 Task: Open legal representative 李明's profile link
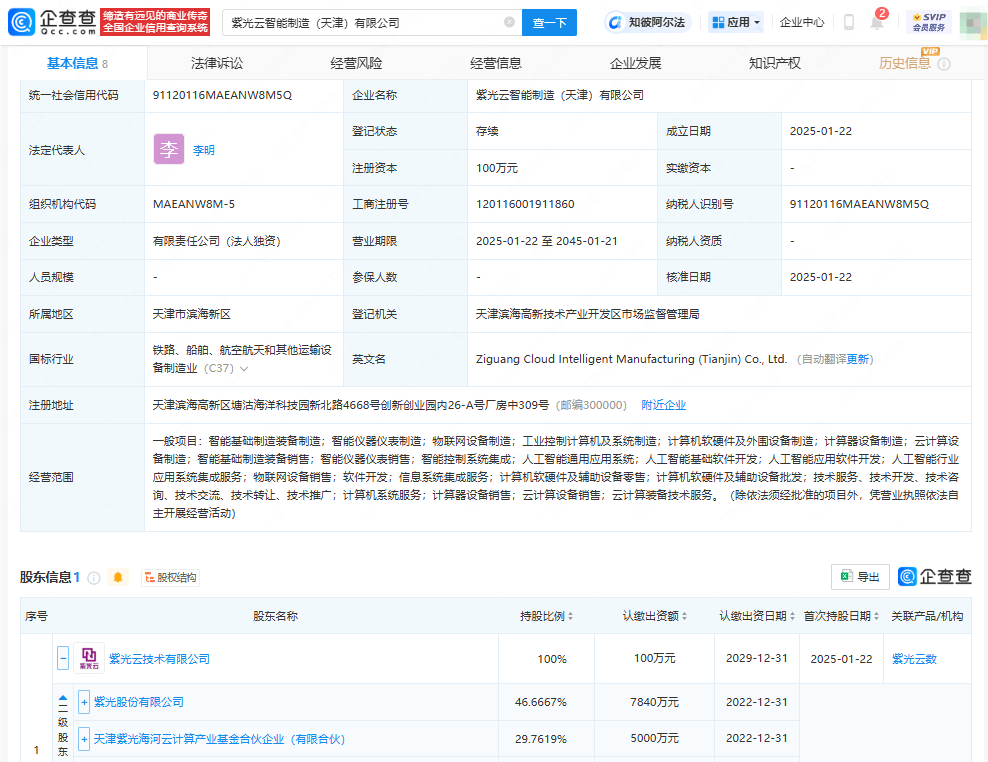click(x=204, y=150)
